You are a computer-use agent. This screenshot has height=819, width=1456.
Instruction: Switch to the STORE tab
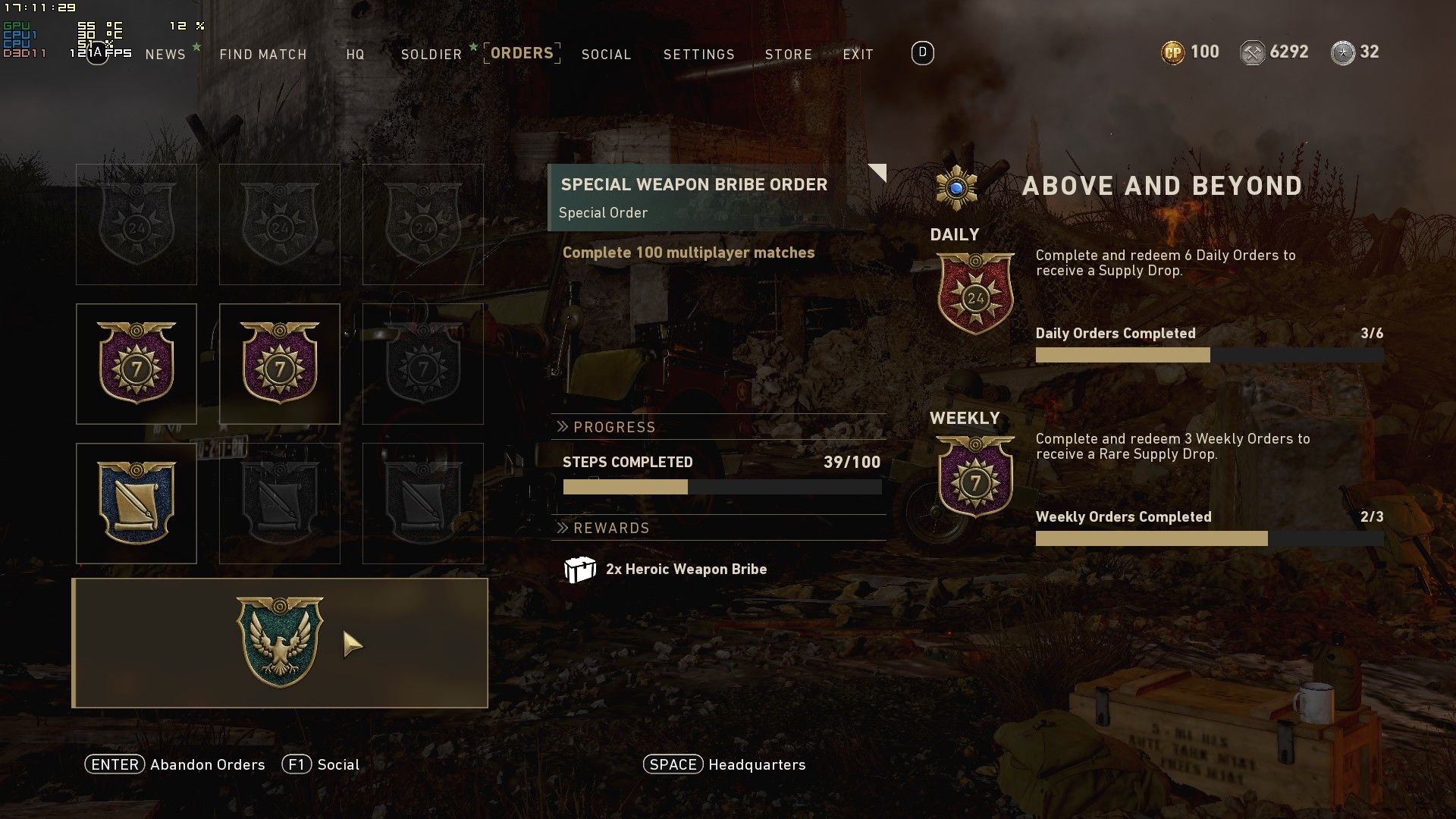coord(789,55)
